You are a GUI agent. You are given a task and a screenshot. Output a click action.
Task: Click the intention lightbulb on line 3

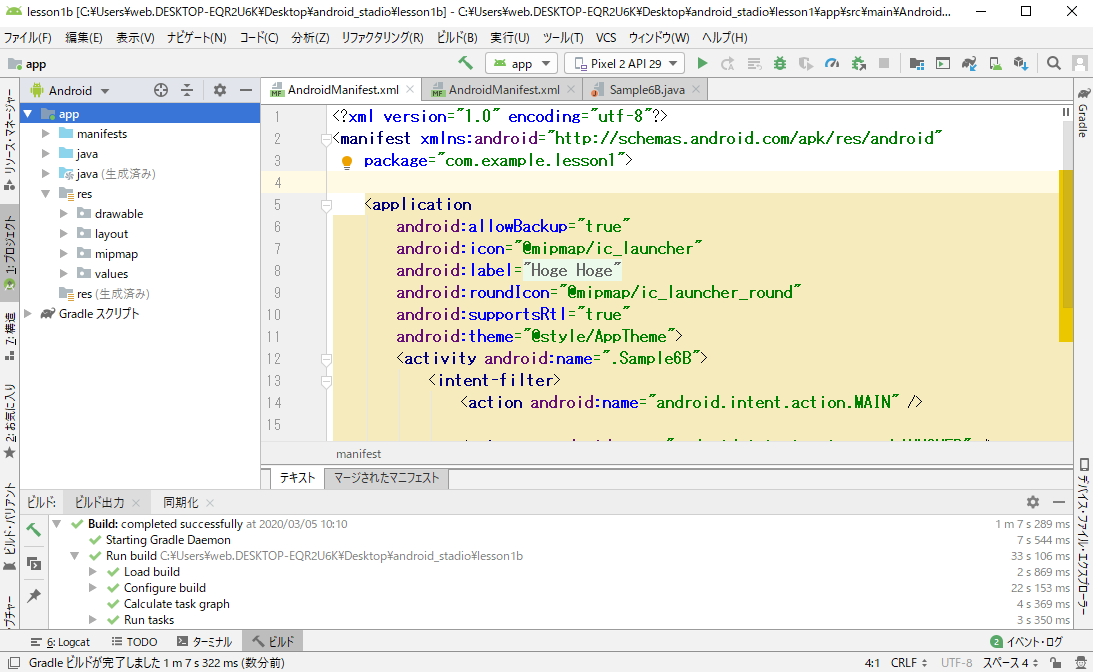tap(347, 162)
